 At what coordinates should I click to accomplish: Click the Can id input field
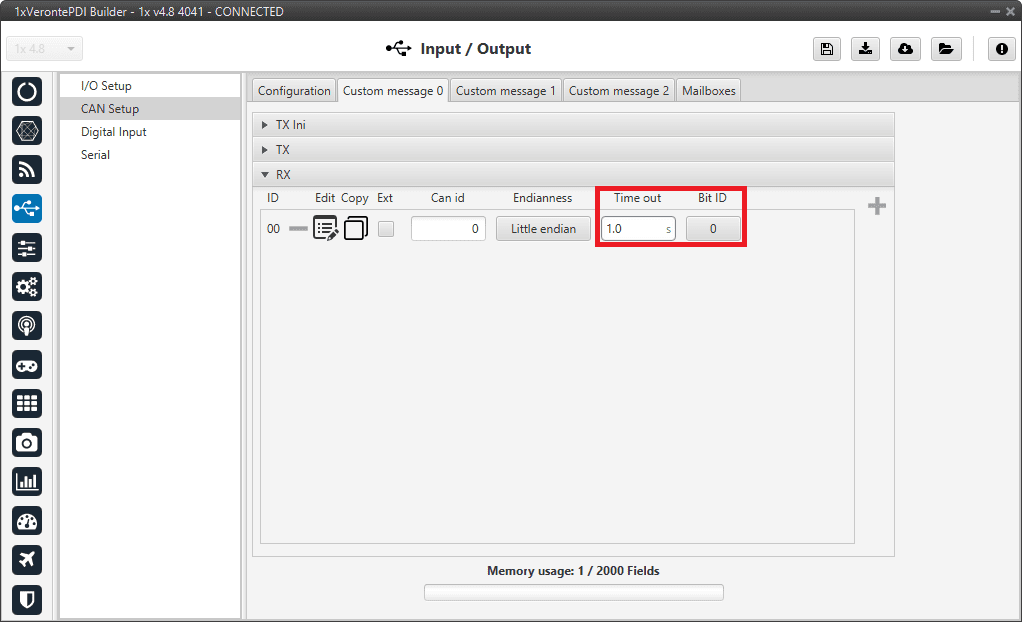pos(448,229)
